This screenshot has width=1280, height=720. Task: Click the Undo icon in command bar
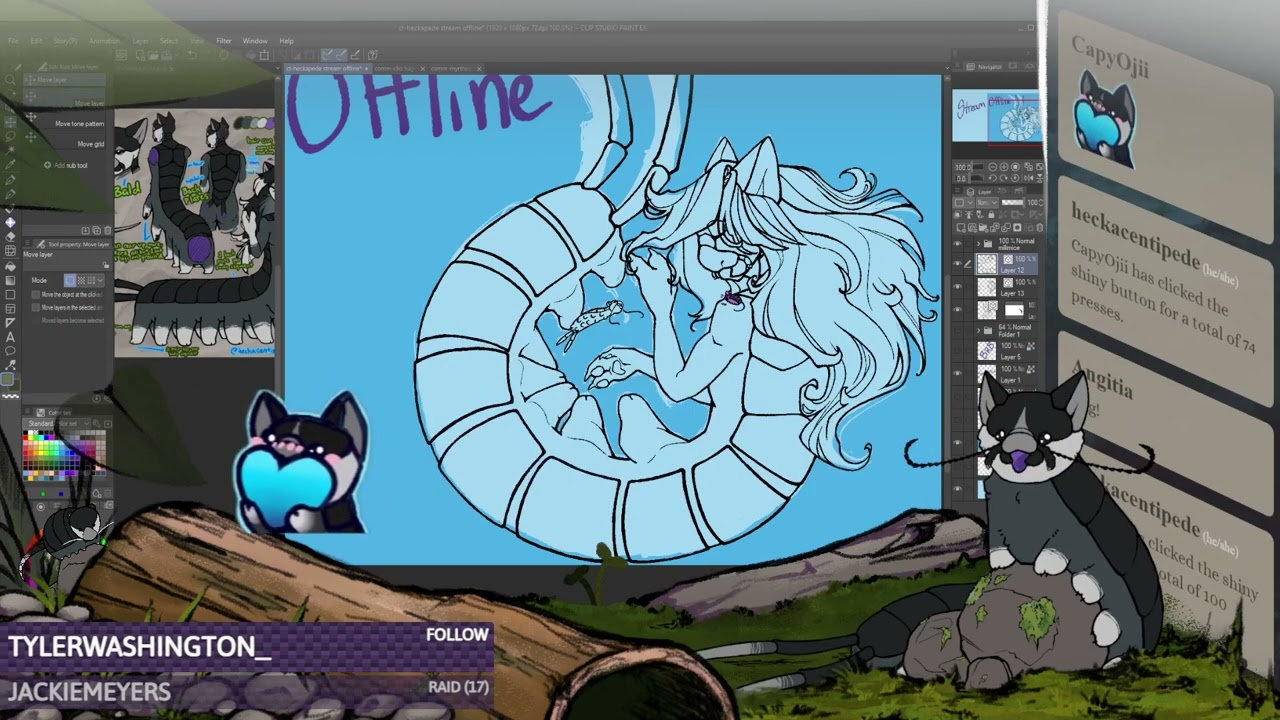[x=191, y=55]
